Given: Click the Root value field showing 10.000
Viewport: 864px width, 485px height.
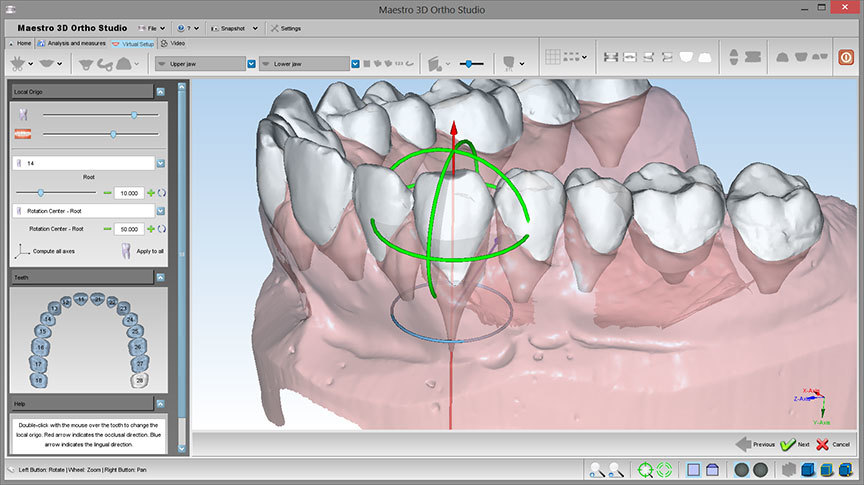Looking at the screenshot, I should coord(129,193).
